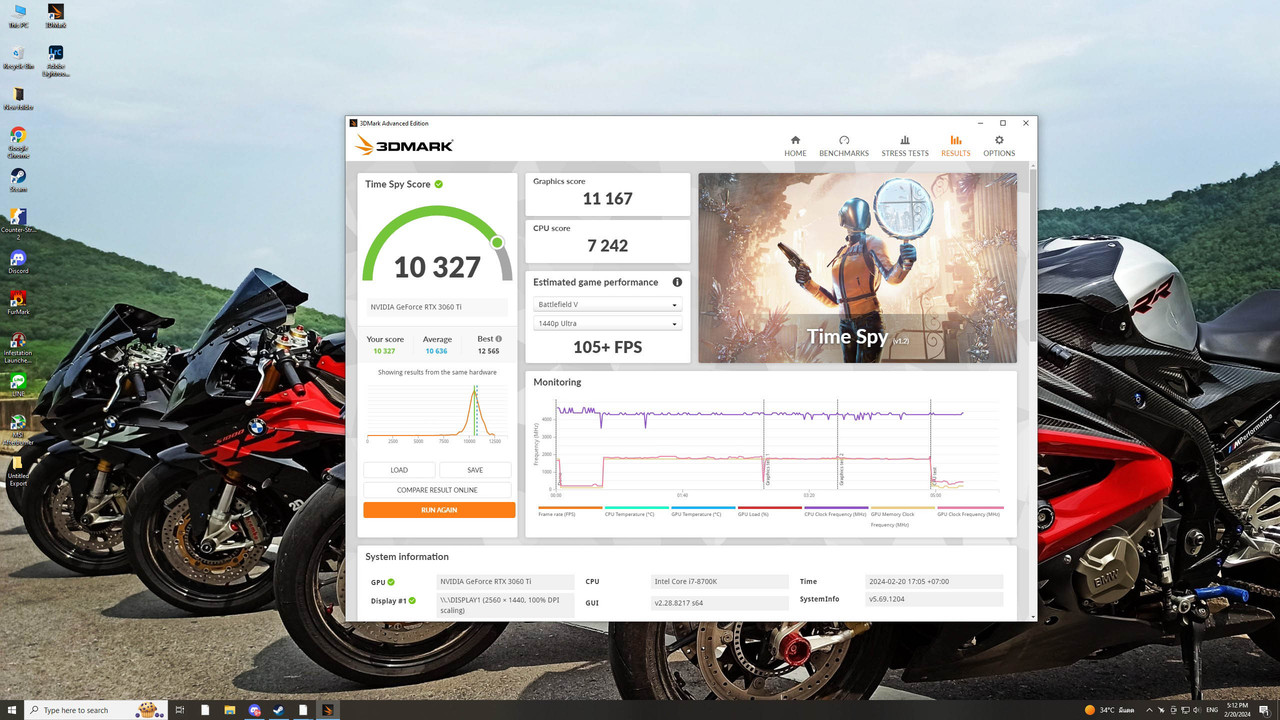This screenshot has width=1280, height=720.
Task: Switch to STRESS TESTS tab
Action: tap(905, 146)
